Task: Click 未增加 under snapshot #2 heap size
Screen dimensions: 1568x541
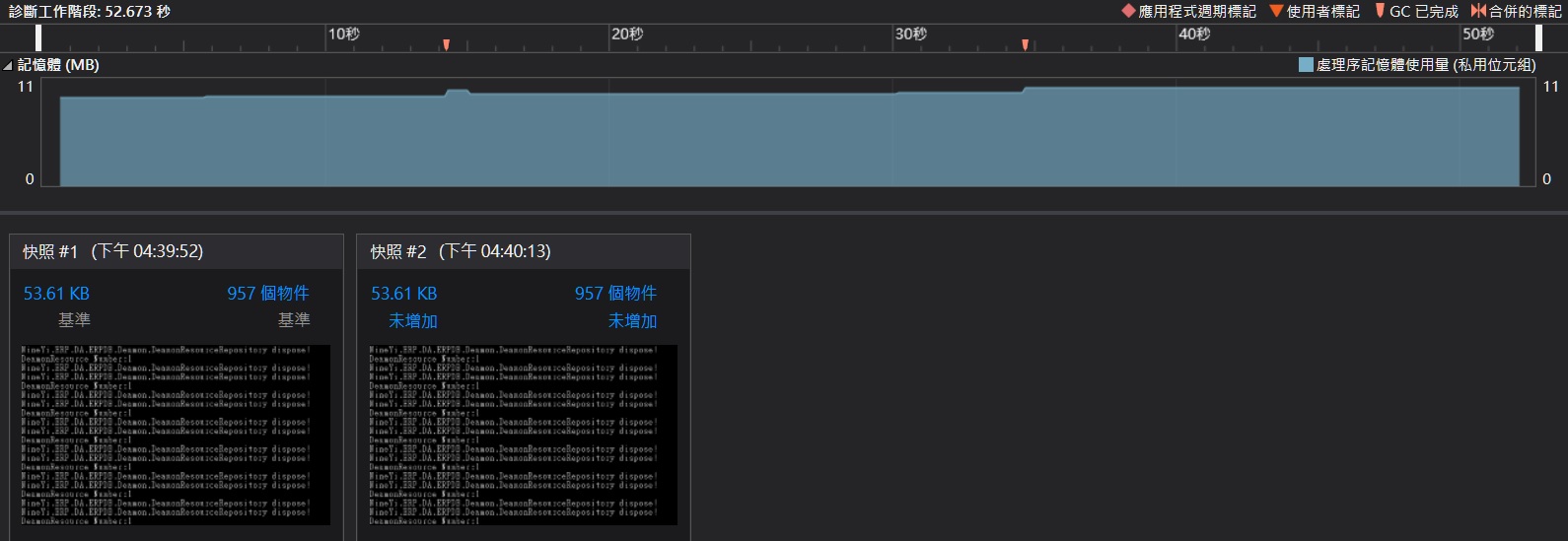Action: pyautogui.click(x=412, y=321)
